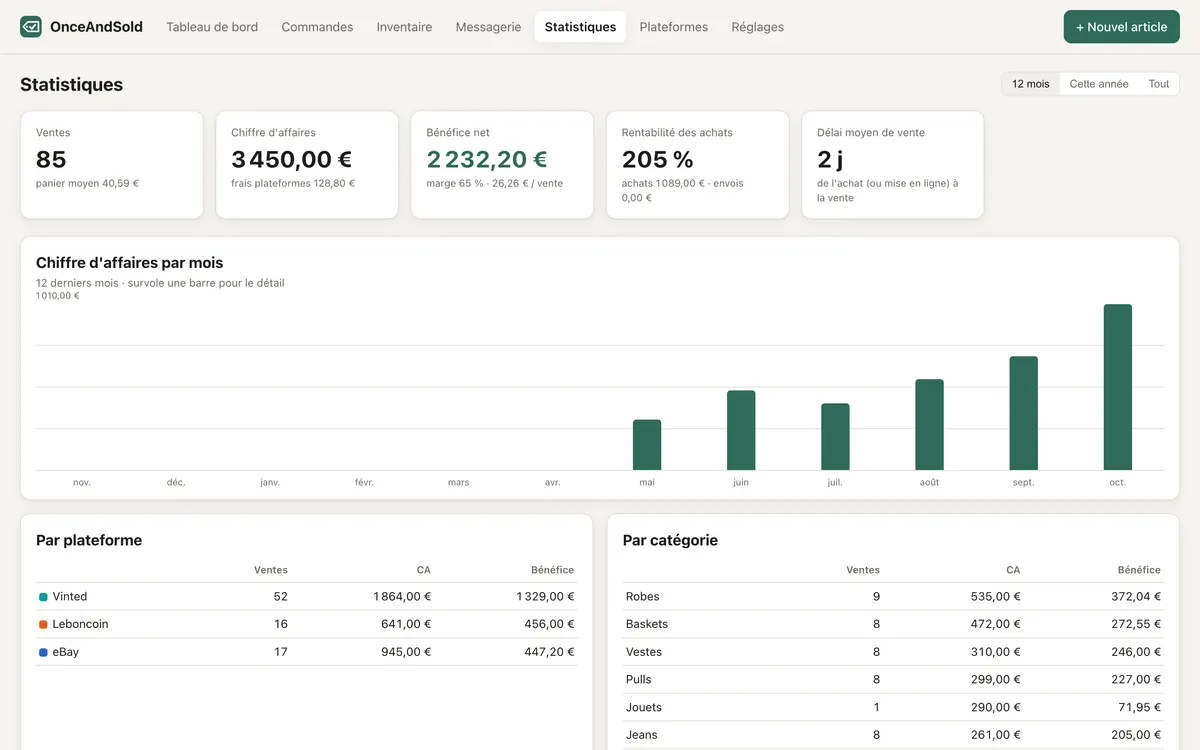Go to Réglages tab
1200x750 pixels.
click(x=758, y=27)
